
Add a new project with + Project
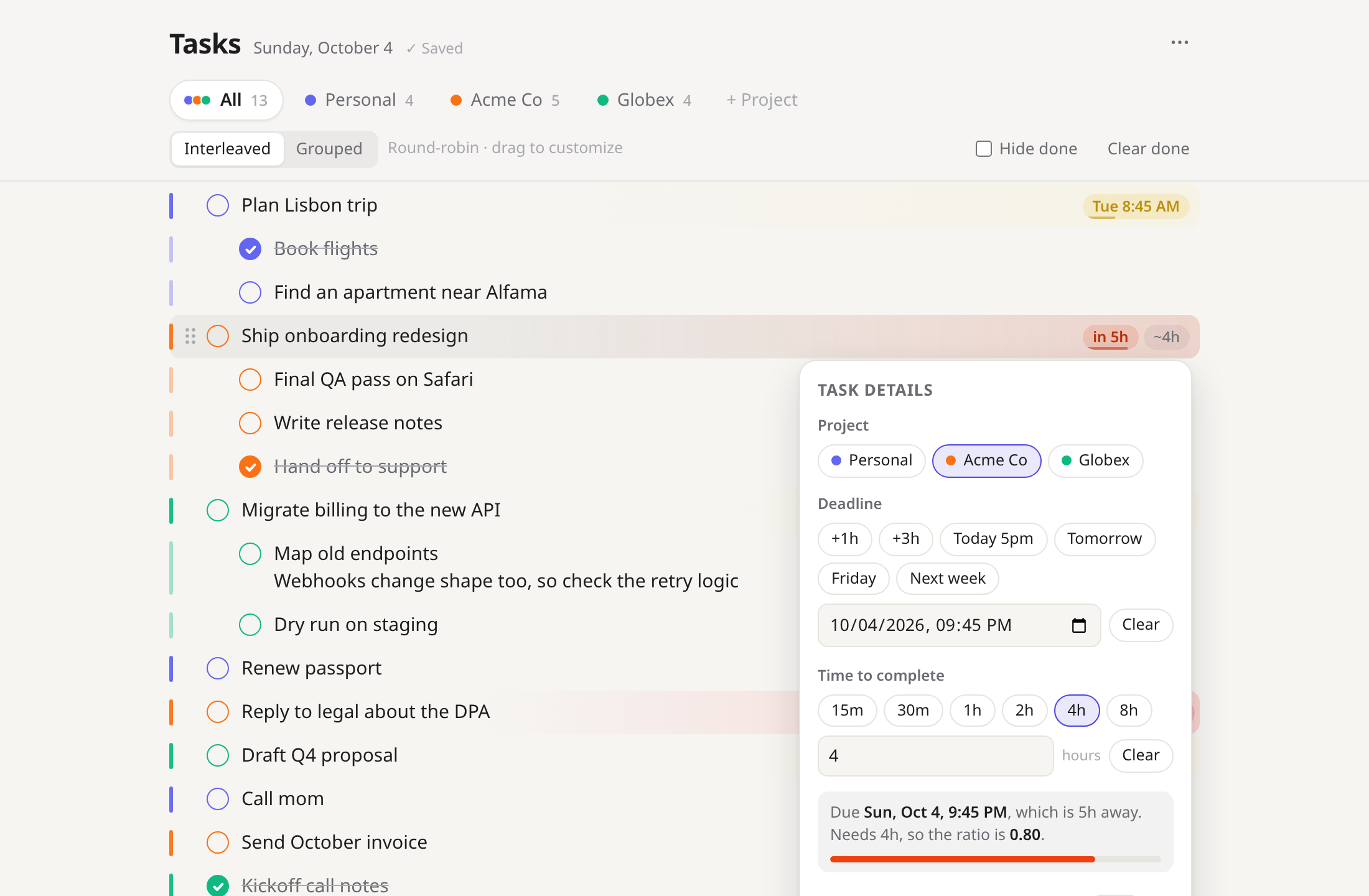pos(762,100)
